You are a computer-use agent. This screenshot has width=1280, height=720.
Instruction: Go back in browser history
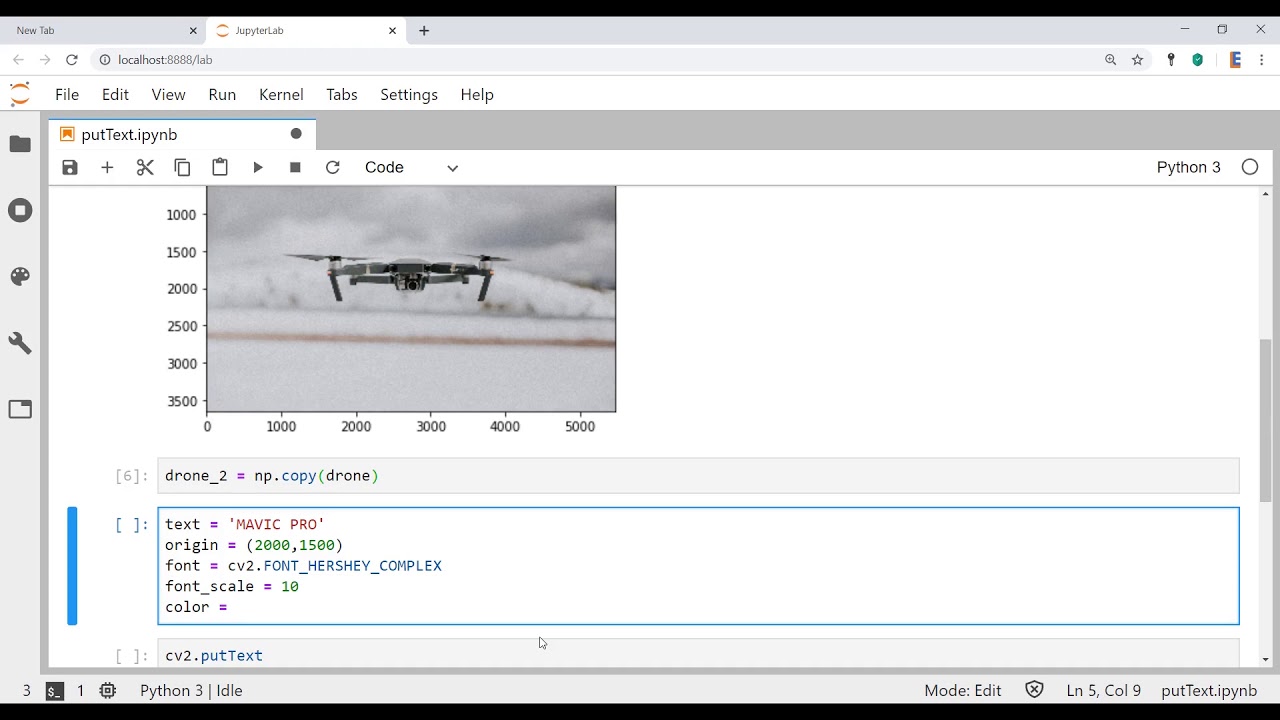pos(18,60)
